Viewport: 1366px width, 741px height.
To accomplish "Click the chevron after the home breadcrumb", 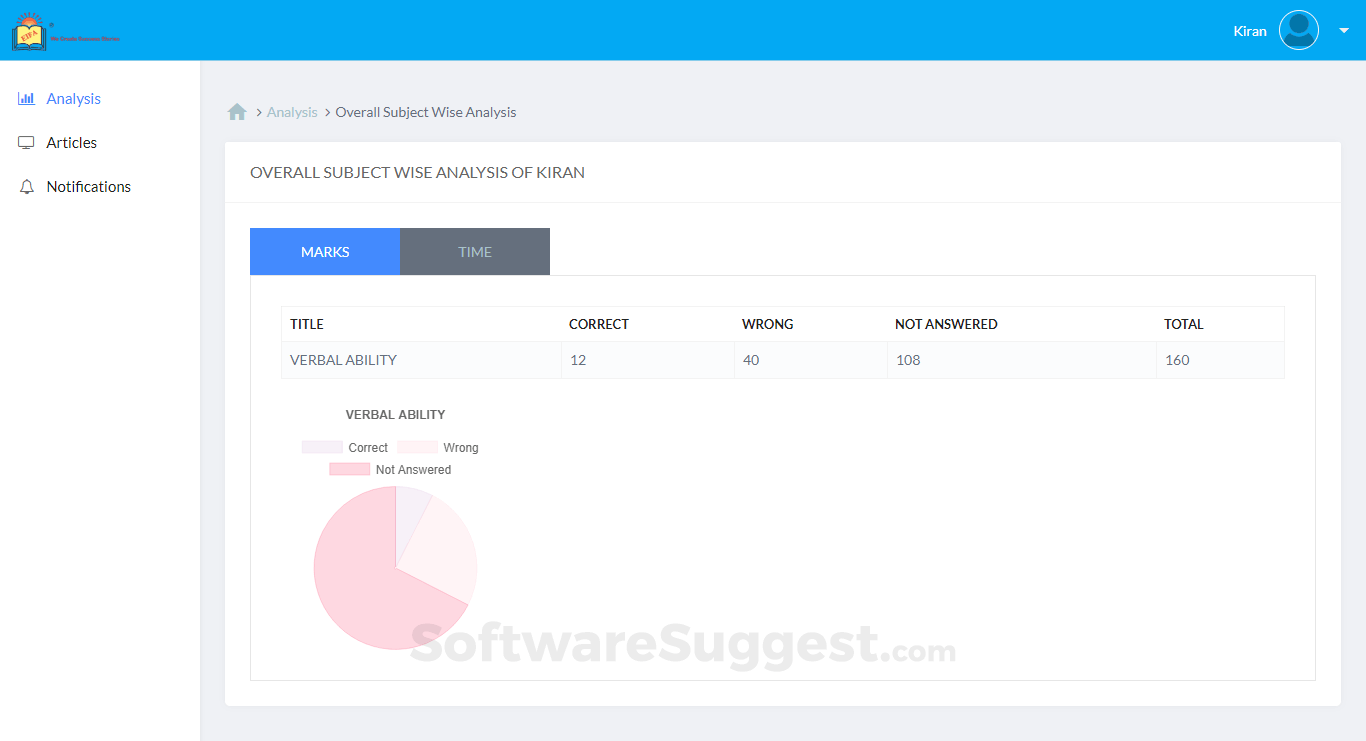I will (x=257, y=112).
